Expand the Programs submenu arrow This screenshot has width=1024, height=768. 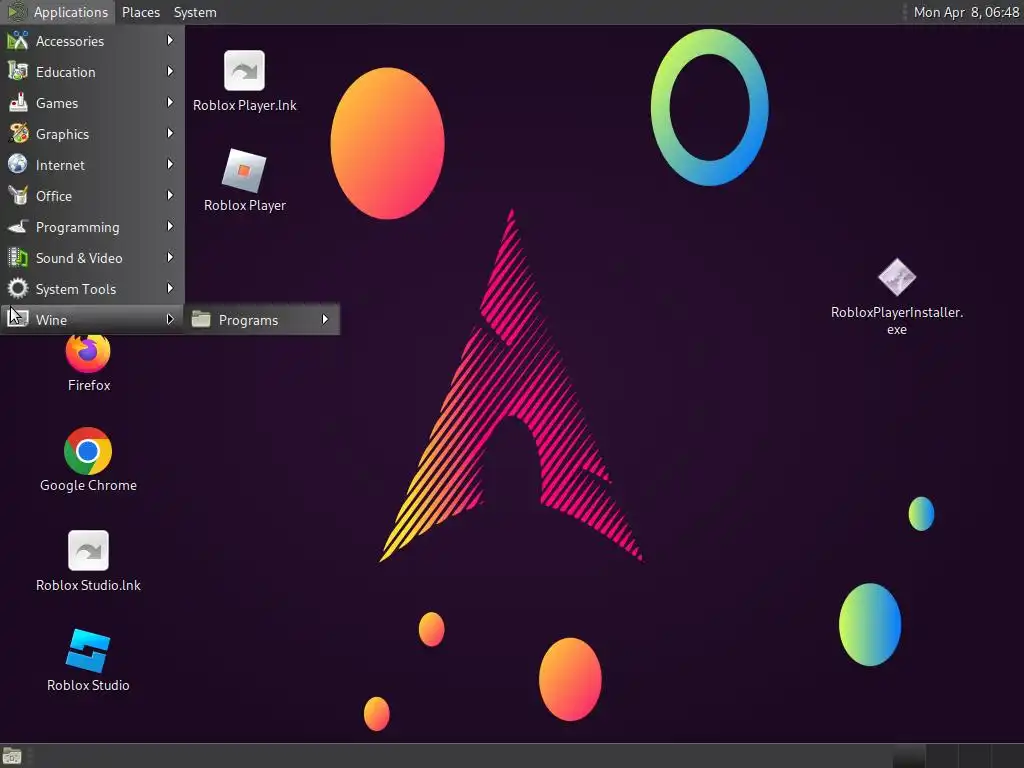(x=325, y=319)
